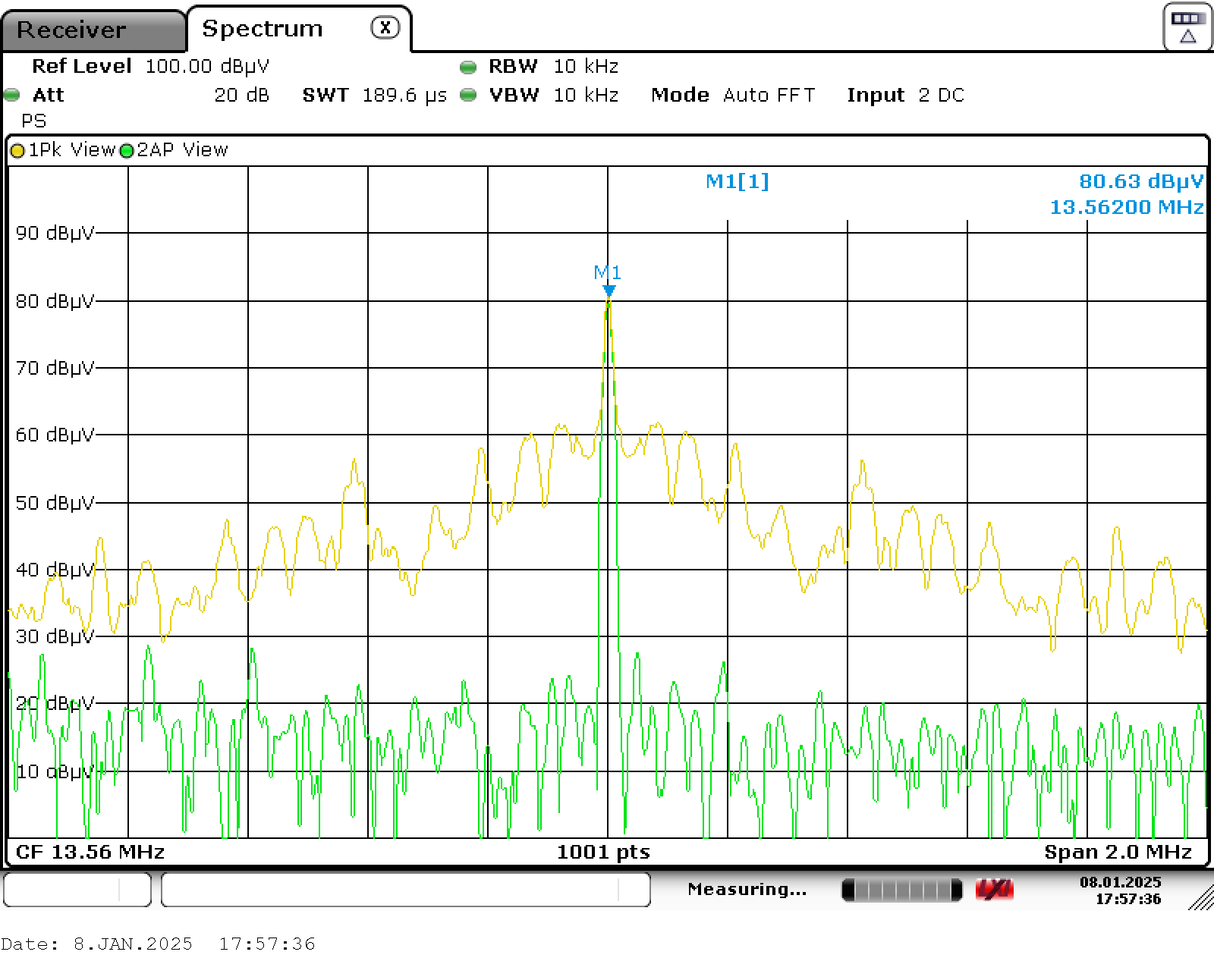Viewport: 1214px width, 980px height.
Task: Click the toolbar display icon at top right
Action: click(x=1187, y=27)
